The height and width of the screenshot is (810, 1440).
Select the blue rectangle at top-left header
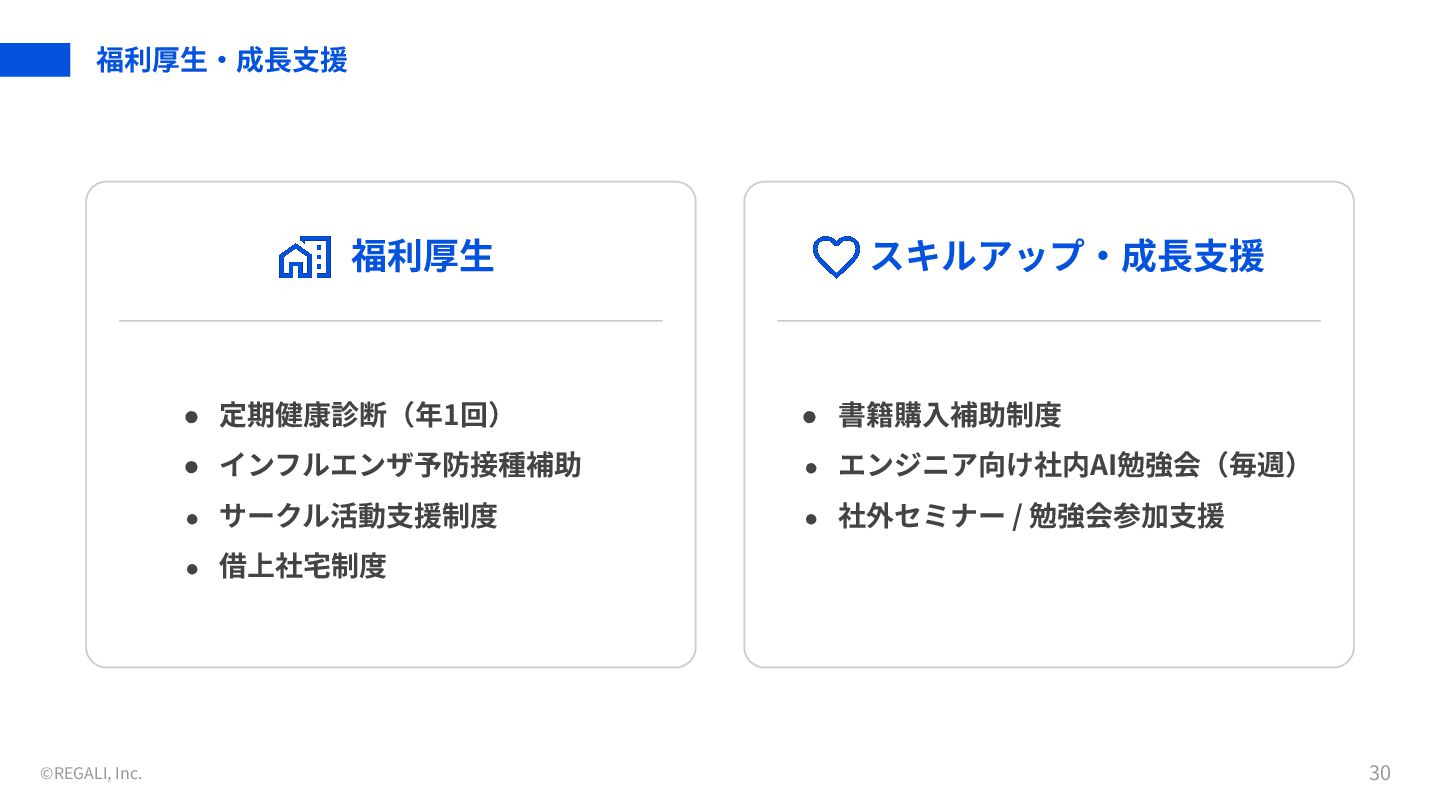coord(35,60)
